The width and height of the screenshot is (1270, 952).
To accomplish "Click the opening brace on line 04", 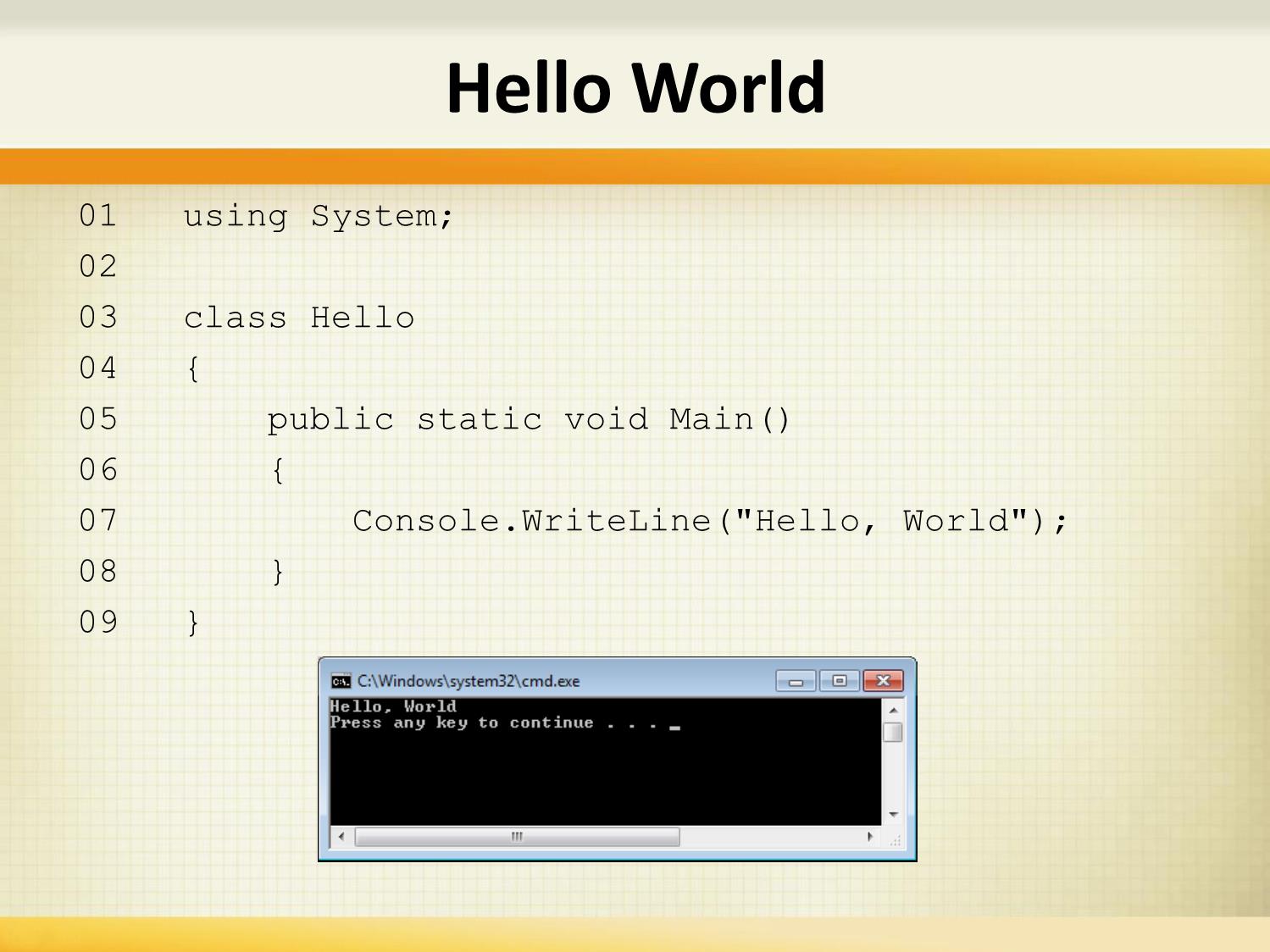I will 193,368.
